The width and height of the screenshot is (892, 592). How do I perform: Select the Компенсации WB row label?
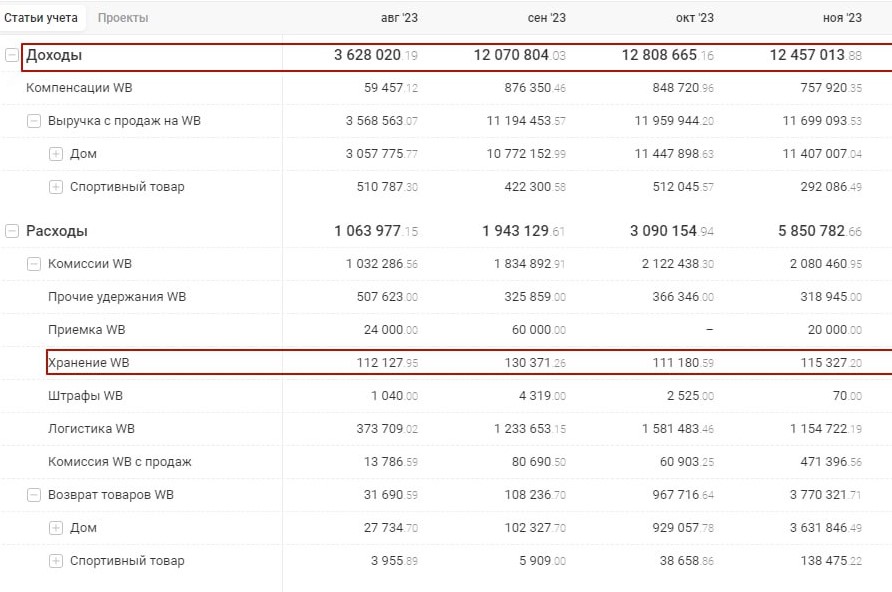[x=79, y=88]
